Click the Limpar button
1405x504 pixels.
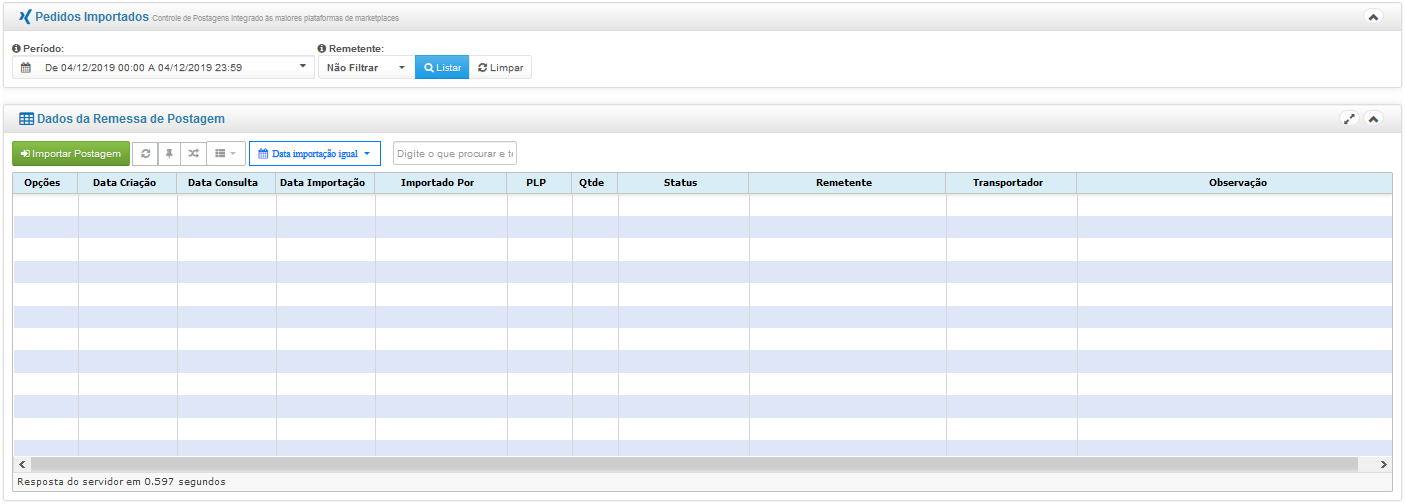click(500, 68)
